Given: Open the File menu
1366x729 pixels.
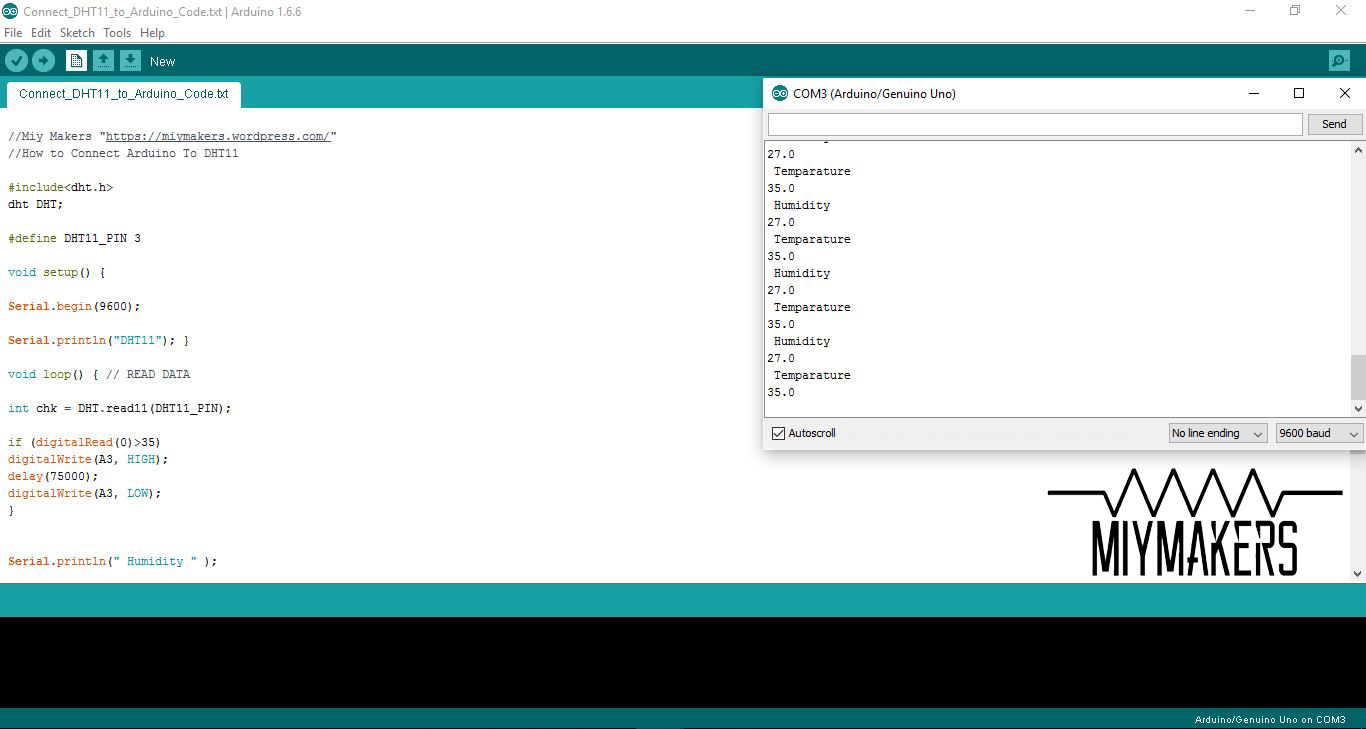Looking at the screenshot, I should (x=13, y=33).
